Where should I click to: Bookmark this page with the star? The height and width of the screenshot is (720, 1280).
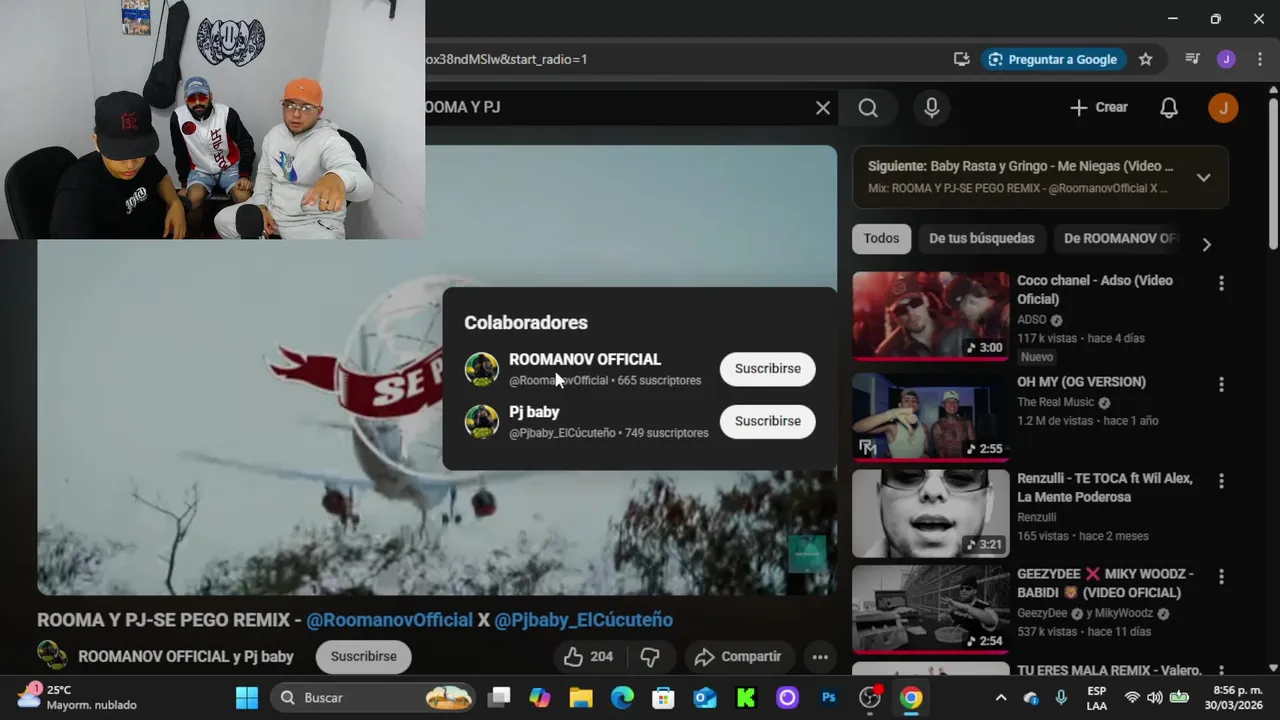[x=1146, y=59]
